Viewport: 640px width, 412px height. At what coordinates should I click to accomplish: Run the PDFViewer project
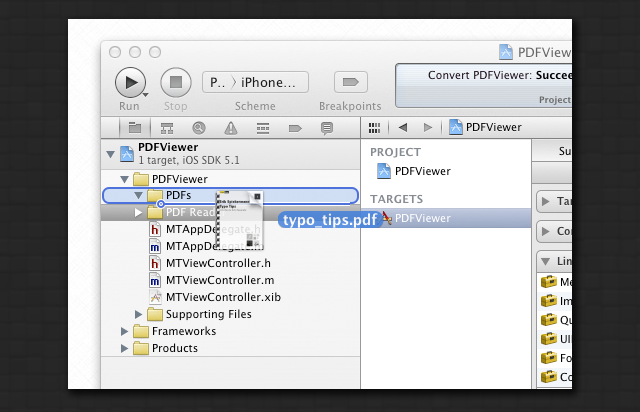tap(131, 82)
